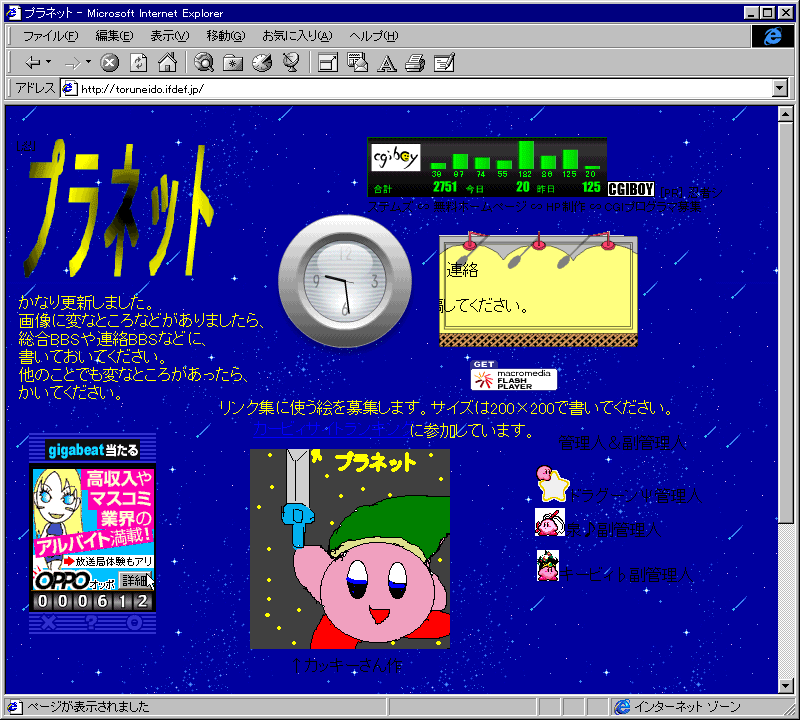Open the CGIプログラマ募集 ad link
Screen dimensions: 800x720
tap(653, 207)
